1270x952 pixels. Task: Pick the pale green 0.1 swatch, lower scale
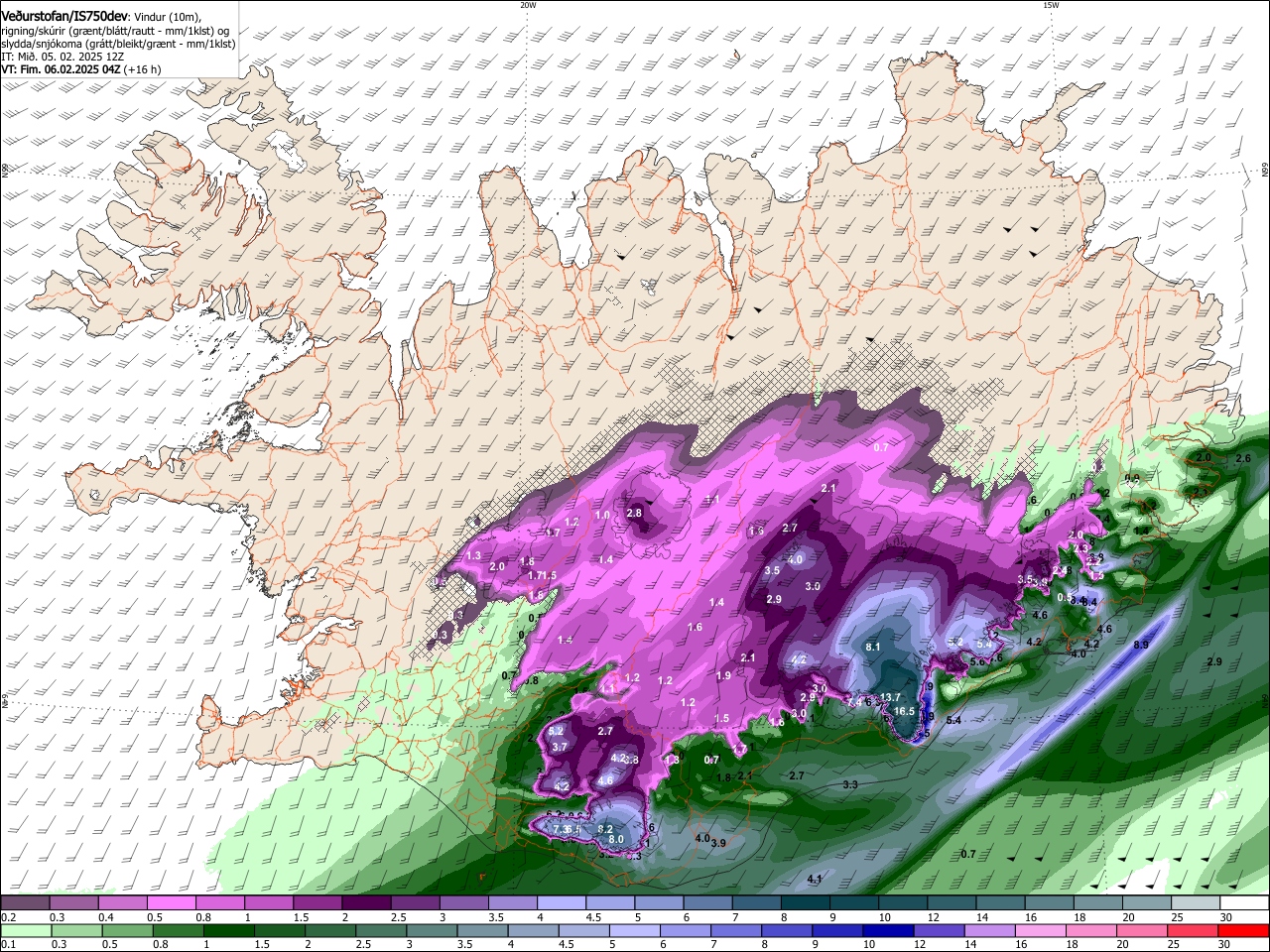[25, 930]
